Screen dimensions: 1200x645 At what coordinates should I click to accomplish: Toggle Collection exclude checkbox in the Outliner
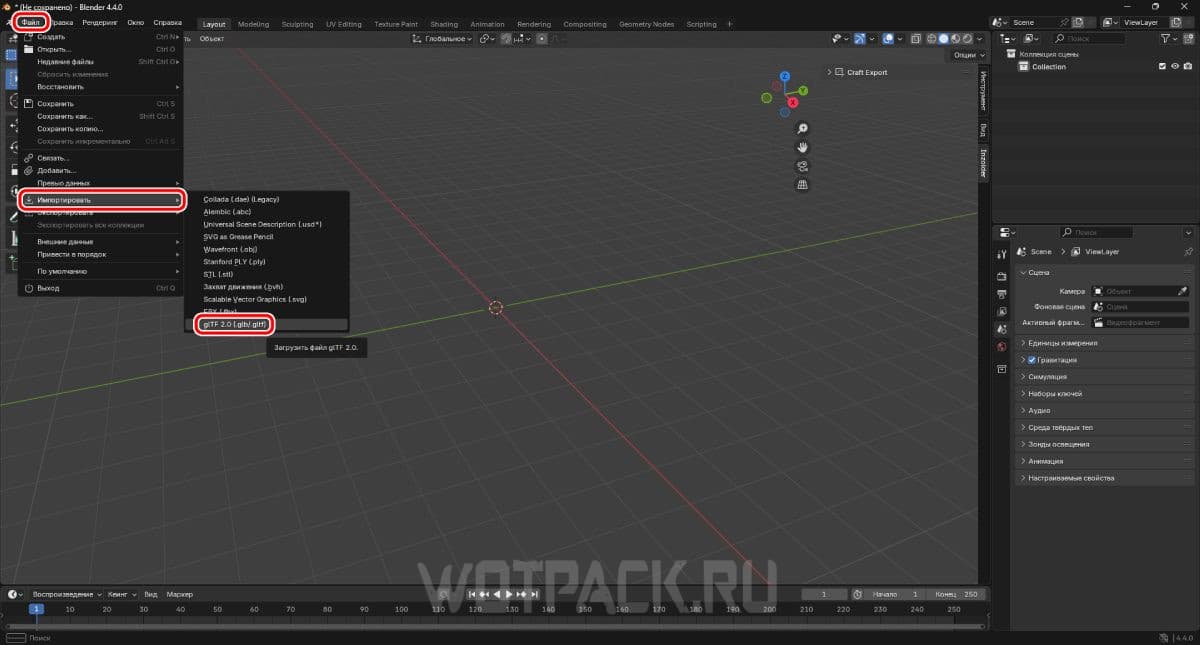1162,66
